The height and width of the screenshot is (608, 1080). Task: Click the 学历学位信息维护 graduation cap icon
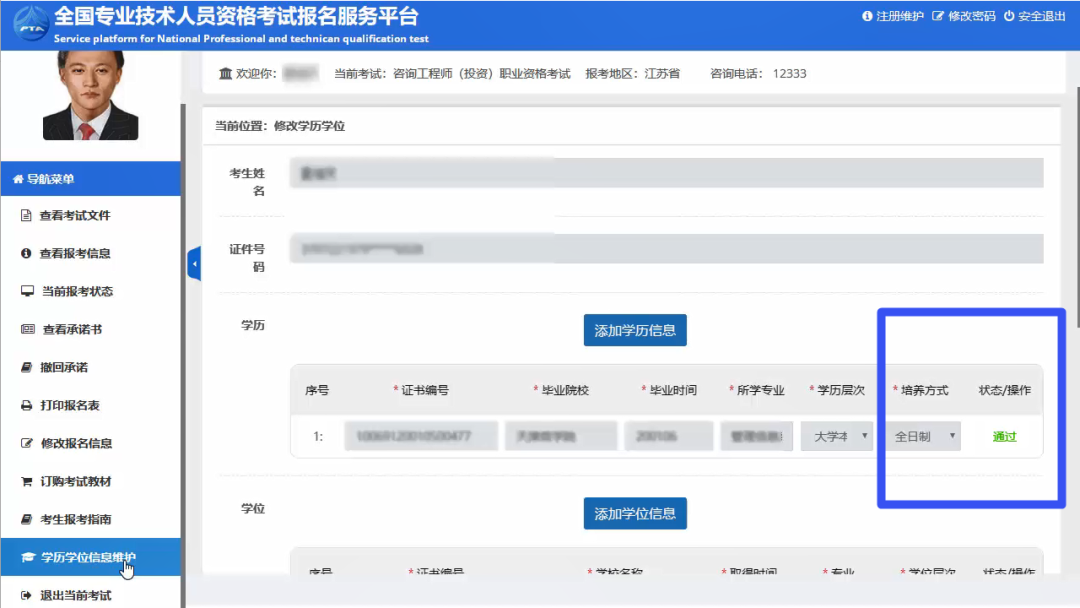(x=27, y=558)
